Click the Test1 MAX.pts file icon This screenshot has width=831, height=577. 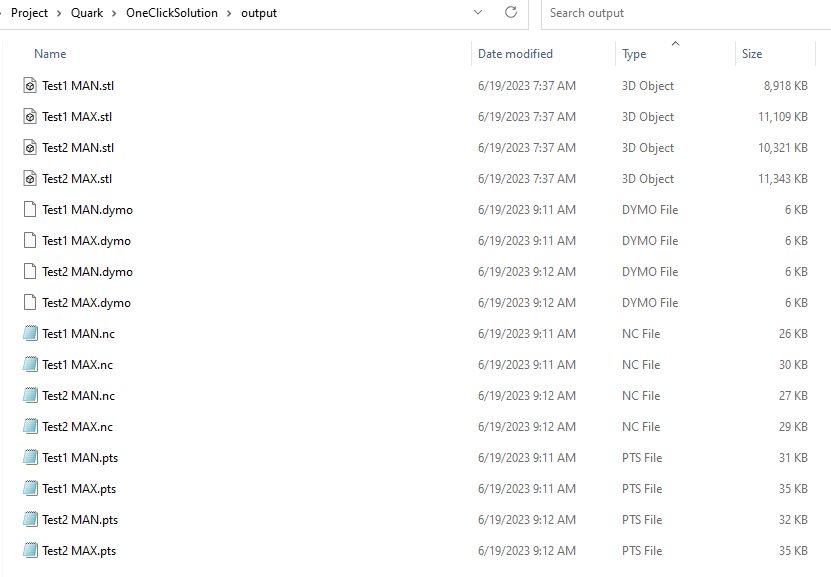tap(30, 489)
